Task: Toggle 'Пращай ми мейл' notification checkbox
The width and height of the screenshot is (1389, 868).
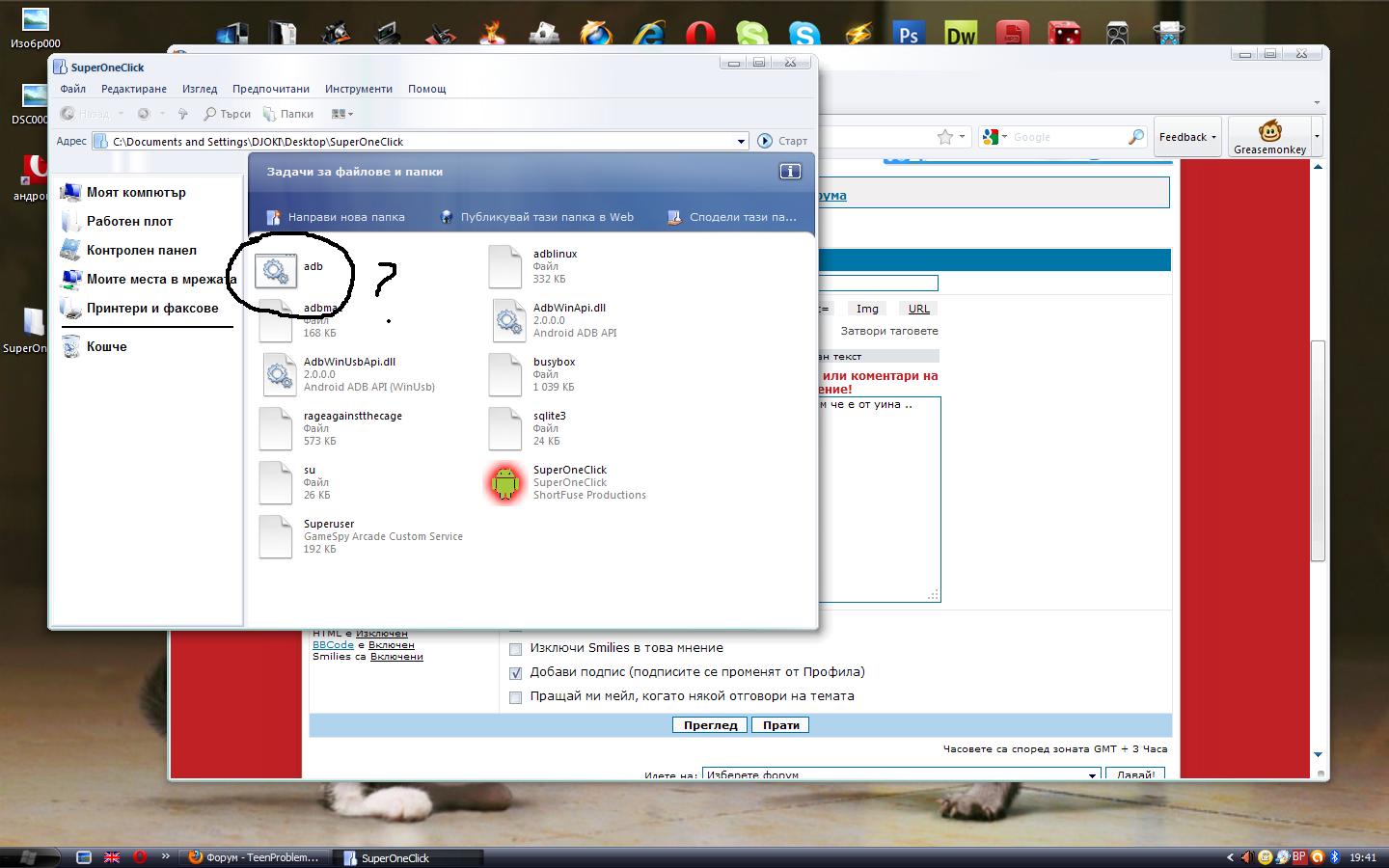Action: pos(515,697)
